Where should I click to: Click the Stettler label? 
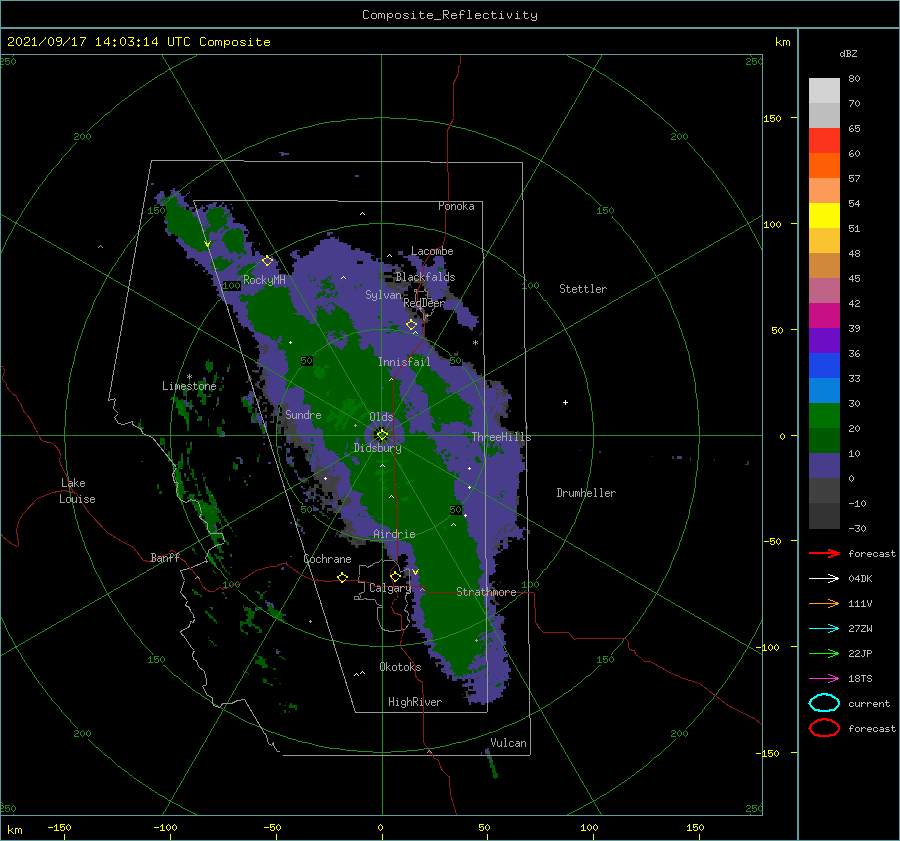[583, 289]
